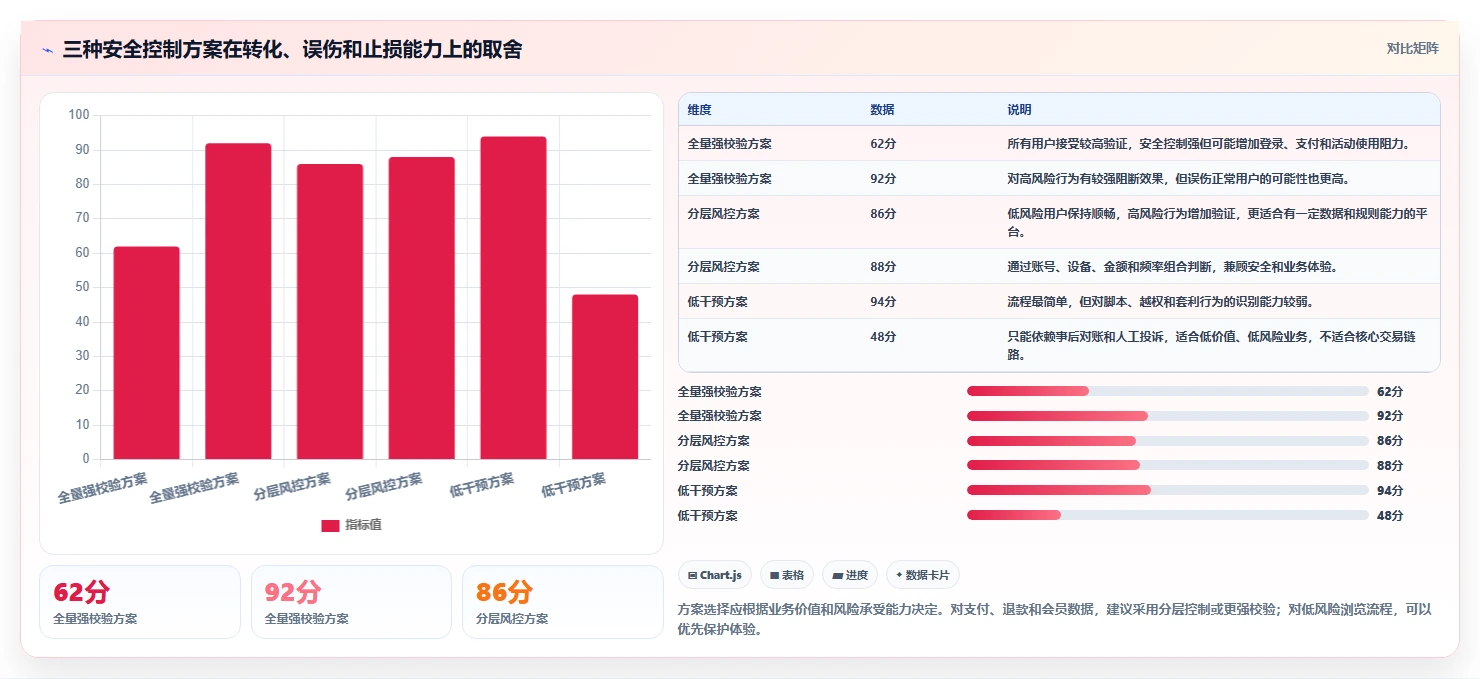
Task: Click the lightning icon beside the page title
Action: (x=47, y=50)
